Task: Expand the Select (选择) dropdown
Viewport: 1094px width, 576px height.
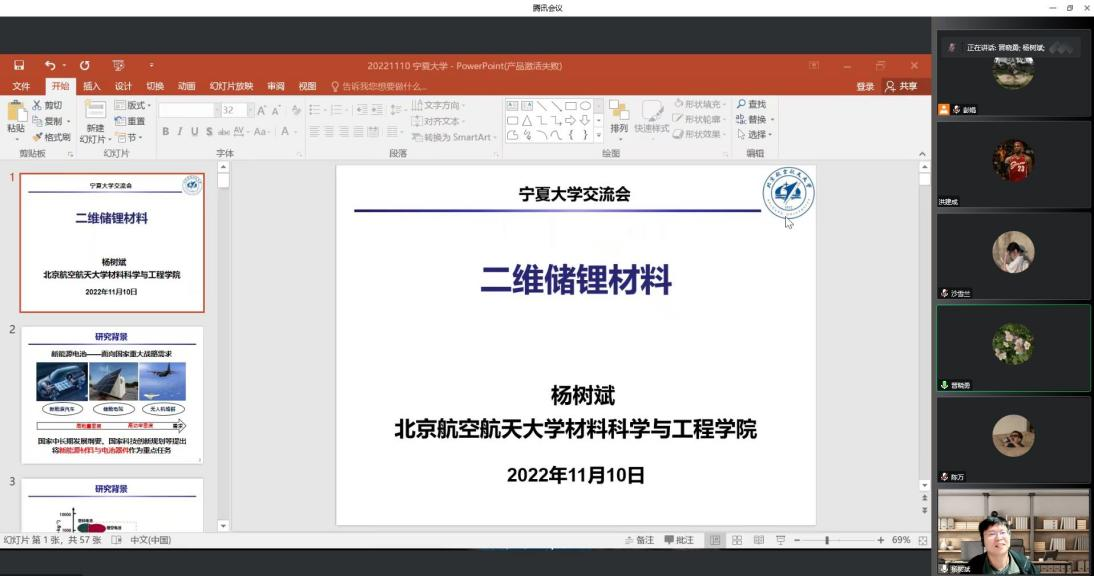Action: pos(756,135)
